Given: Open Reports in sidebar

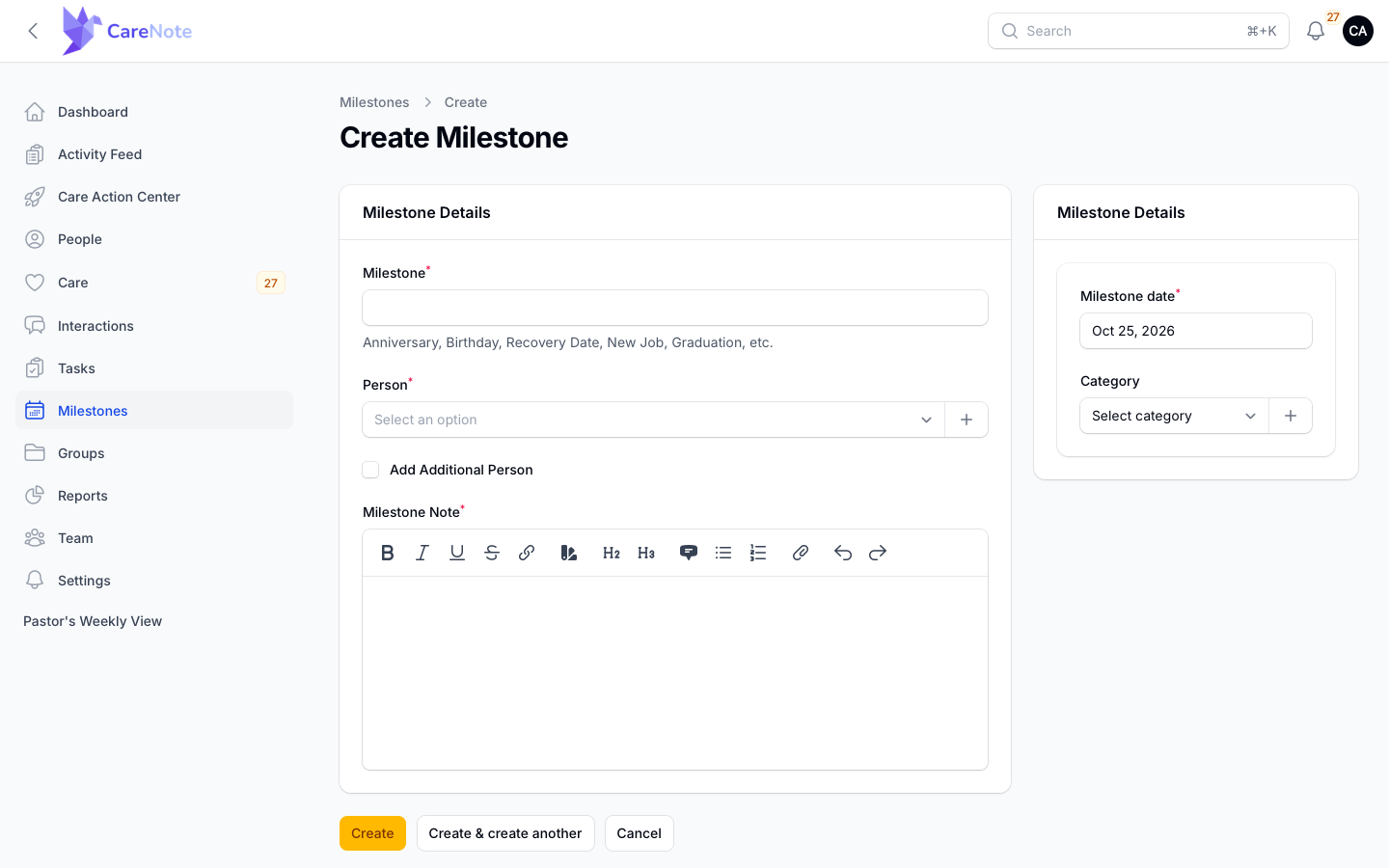Looking at the screenshot, I should tap(154, 496).
